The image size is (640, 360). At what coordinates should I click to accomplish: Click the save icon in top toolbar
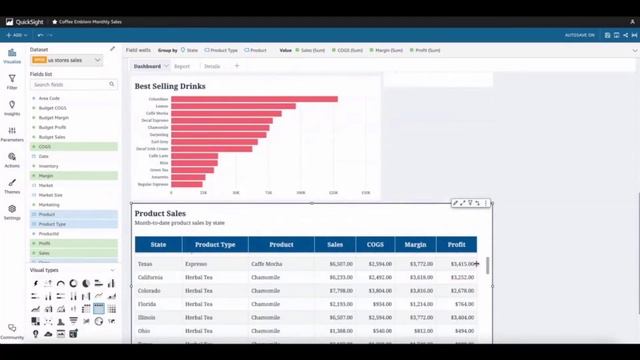tap(607, 35)
